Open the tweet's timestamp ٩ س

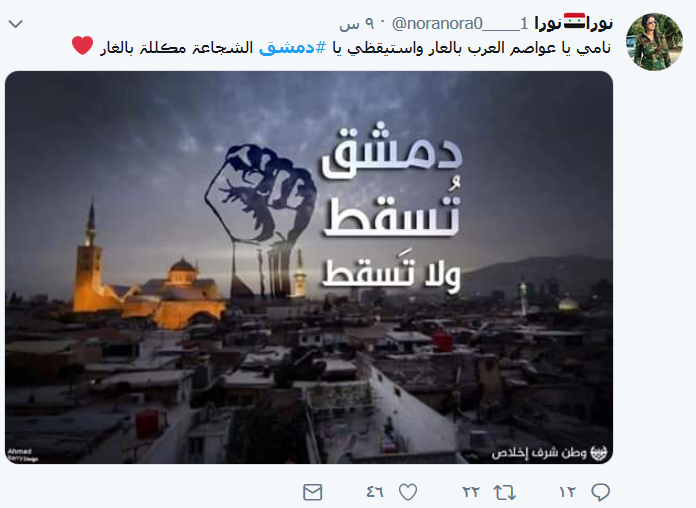(358, 24)
